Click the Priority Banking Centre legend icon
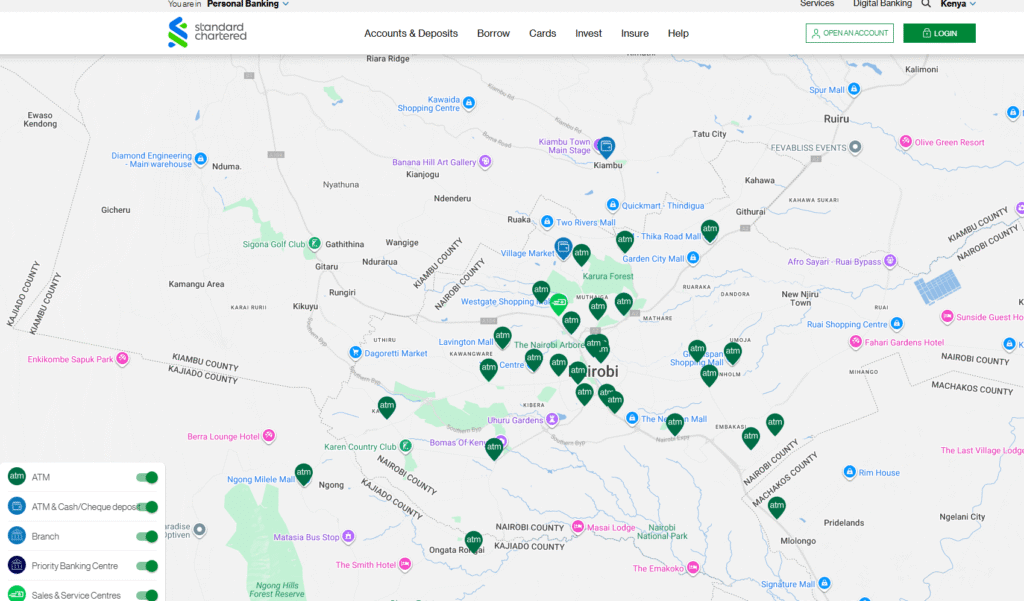The width and height of the screenshot is (1024, 601). 16,565
